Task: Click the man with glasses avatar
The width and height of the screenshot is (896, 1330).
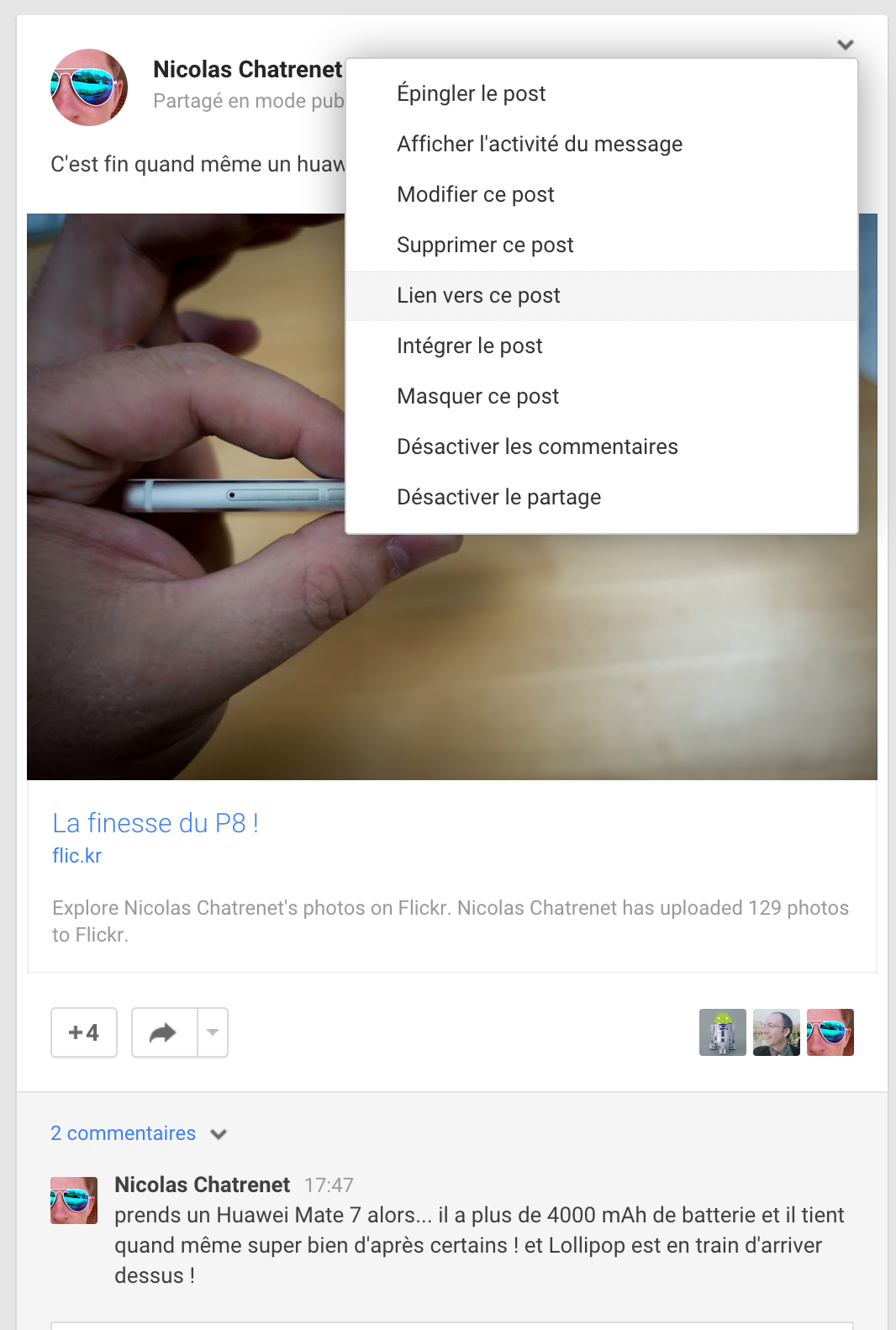Action: [x=777, y=1032]
